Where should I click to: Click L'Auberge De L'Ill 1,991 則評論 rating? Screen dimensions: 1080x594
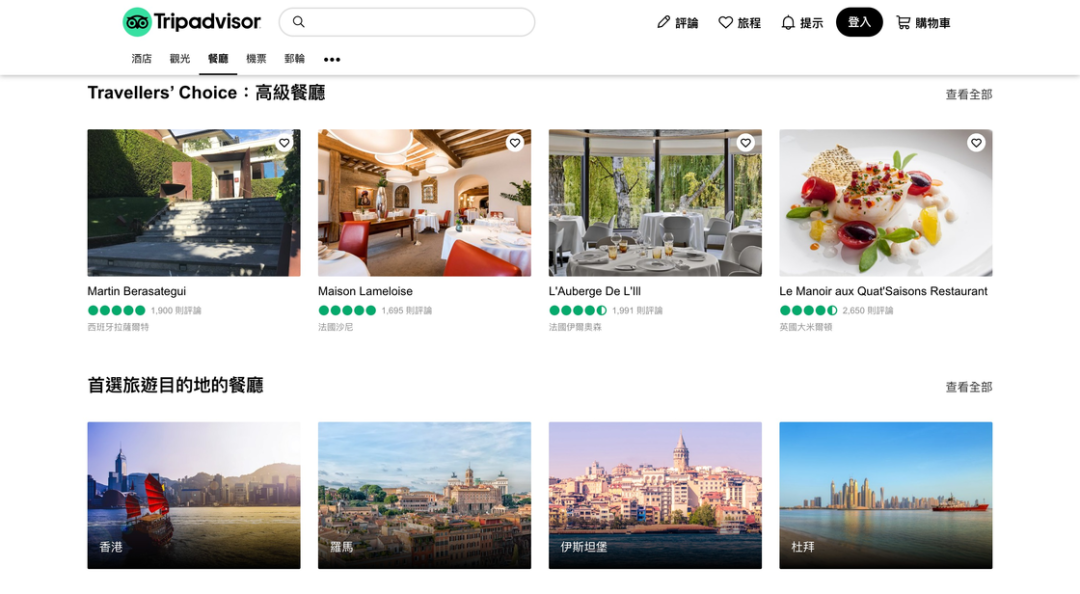tap(605, 311)
